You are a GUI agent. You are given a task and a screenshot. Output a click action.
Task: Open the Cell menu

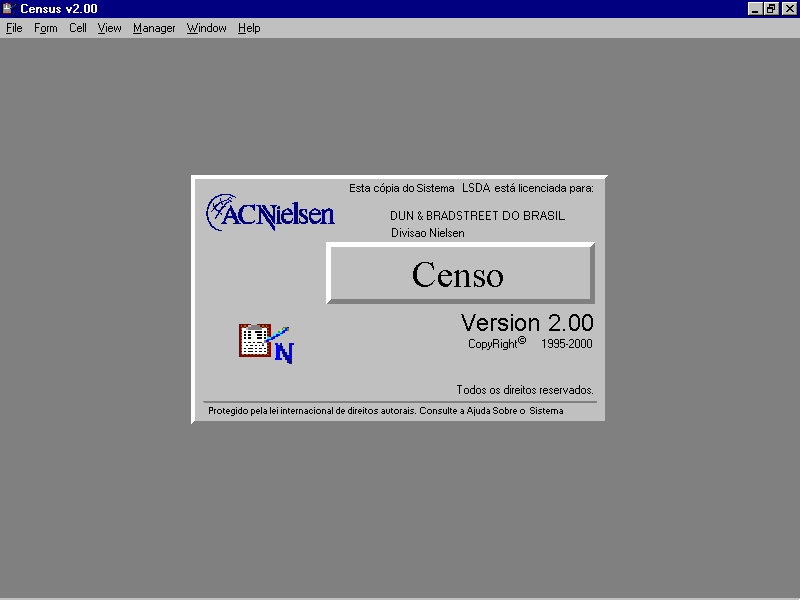coord(78,28)
